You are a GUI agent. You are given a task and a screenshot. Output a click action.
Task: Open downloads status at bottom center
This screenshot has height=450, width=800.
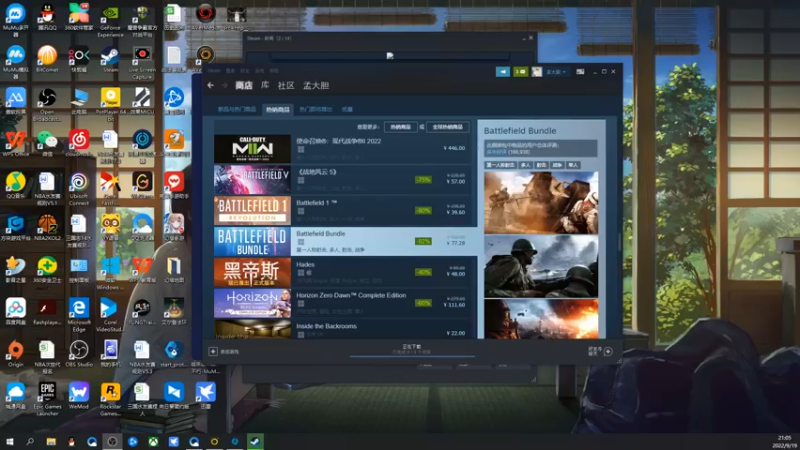(412, 349)
